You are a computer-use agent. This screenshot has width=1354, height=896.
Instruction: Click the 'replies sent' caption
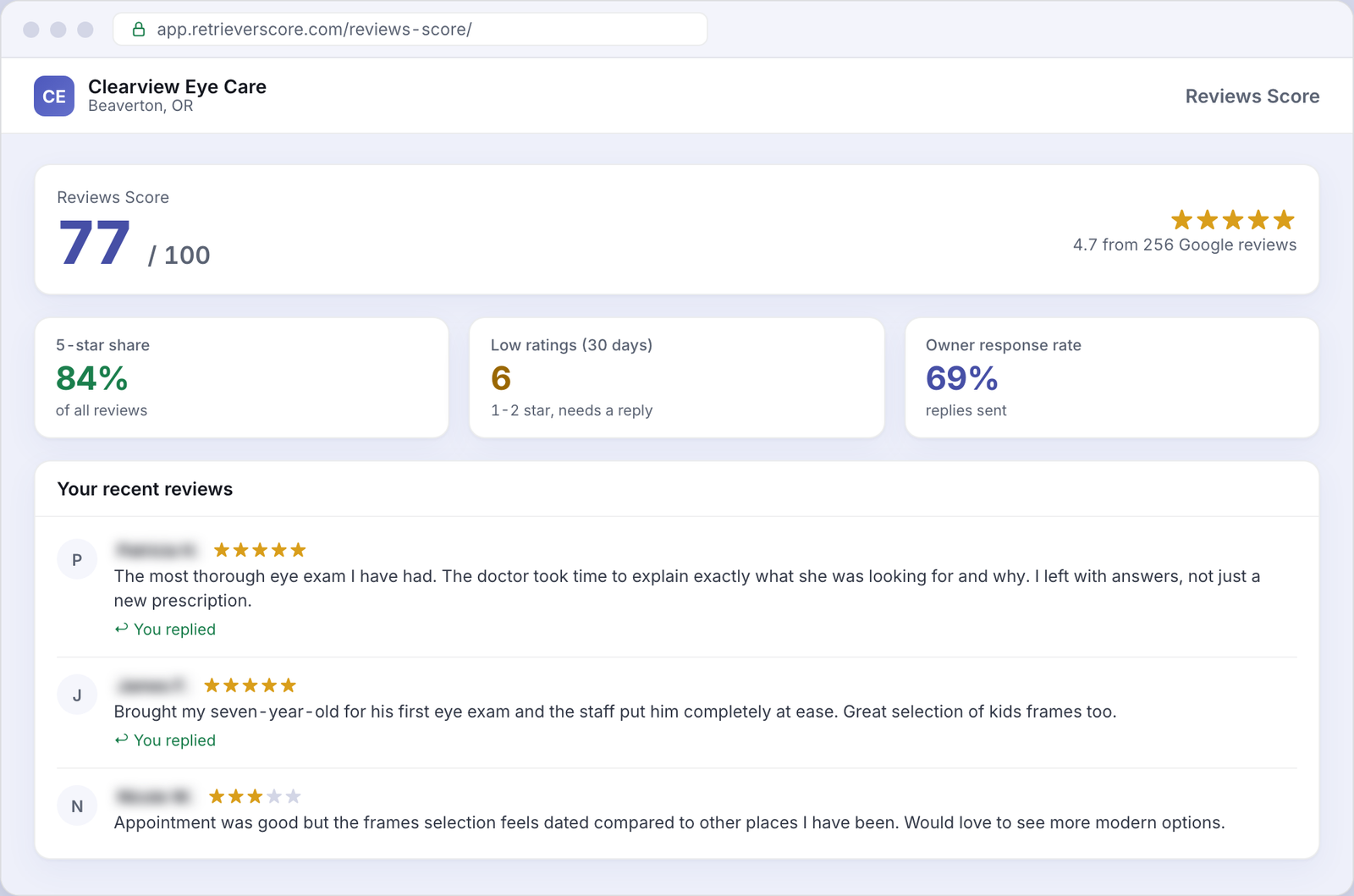[x=966, y=410]
